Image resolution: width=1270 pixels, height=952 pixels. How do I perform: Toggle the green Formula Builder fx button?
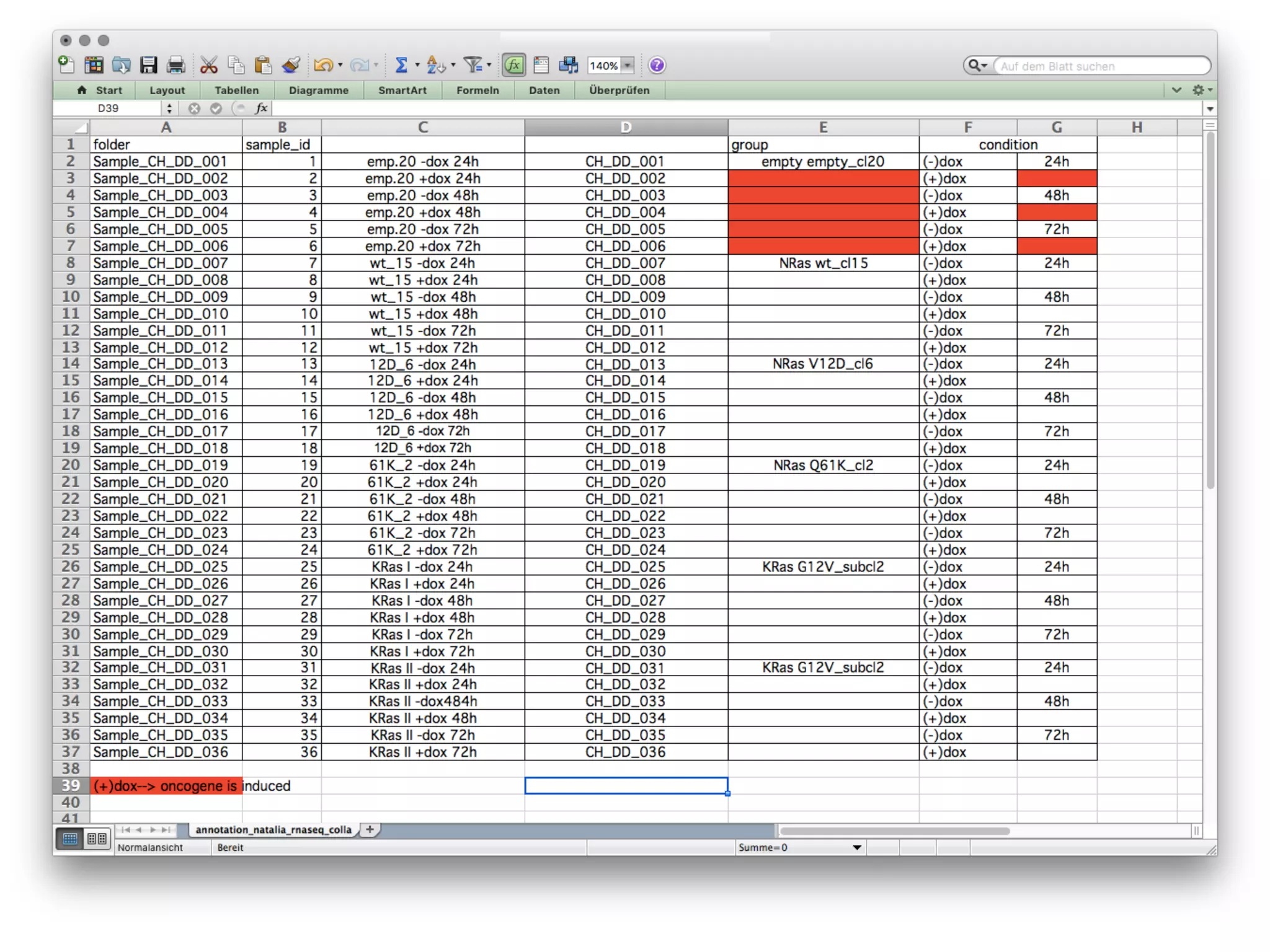[x=514, y=65]
